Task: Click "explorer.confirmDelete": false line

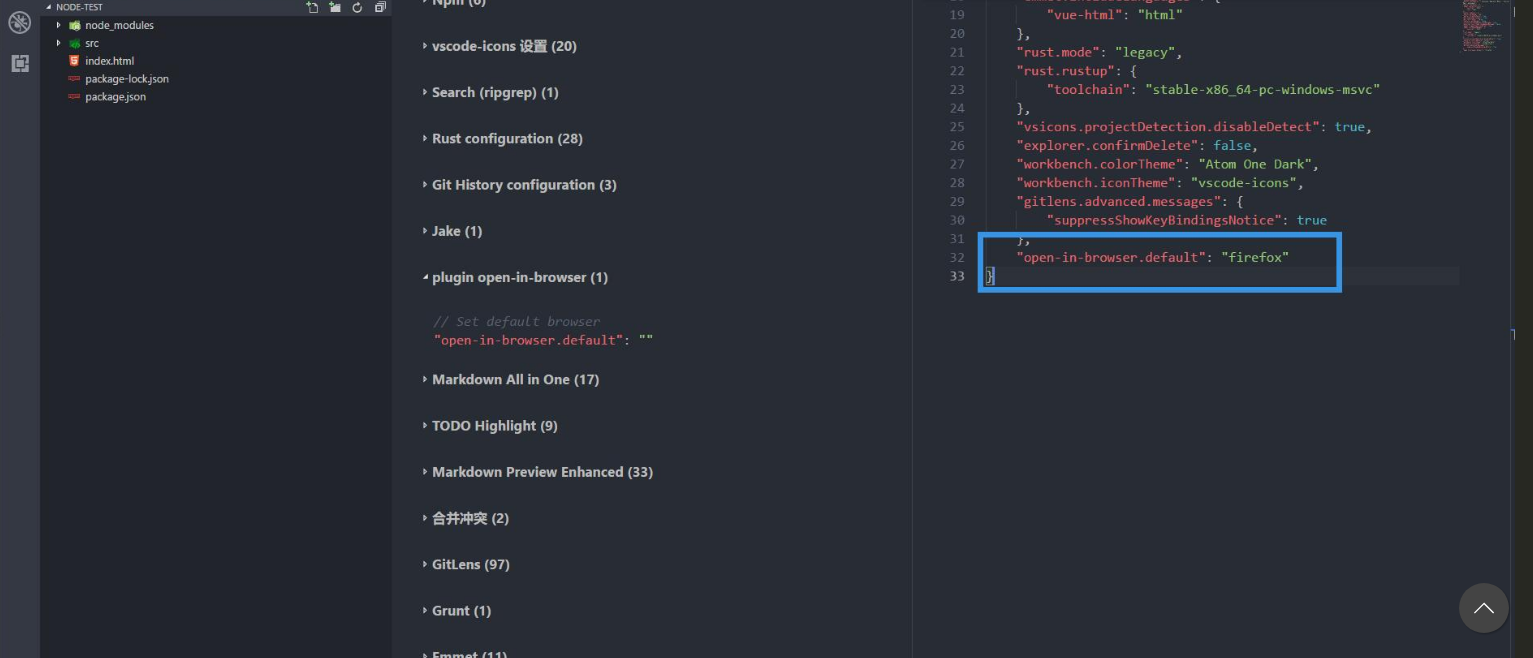Action: click(x=1136, y=145)
